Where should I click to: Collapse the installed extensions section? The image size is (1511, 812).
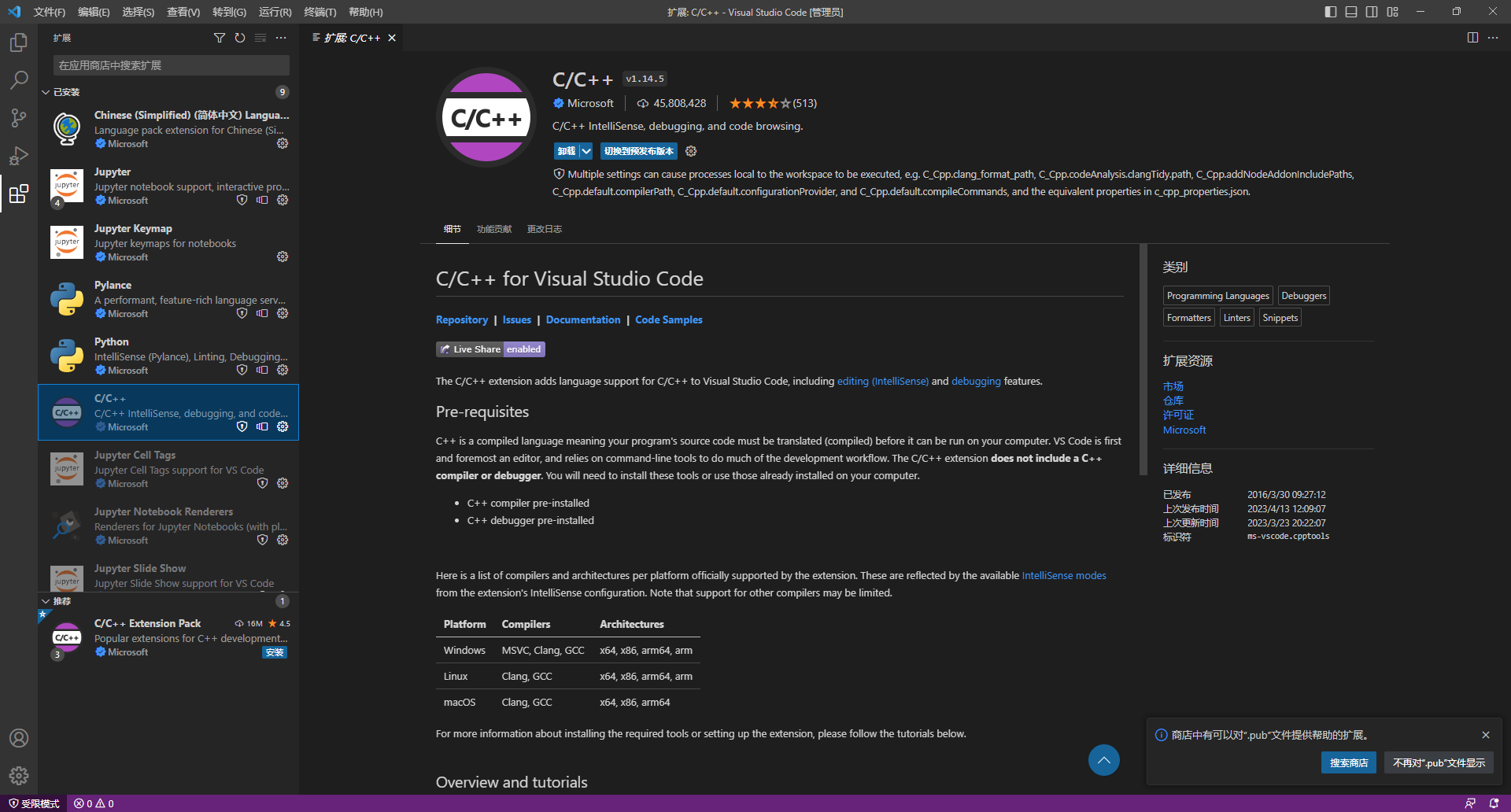46,92
